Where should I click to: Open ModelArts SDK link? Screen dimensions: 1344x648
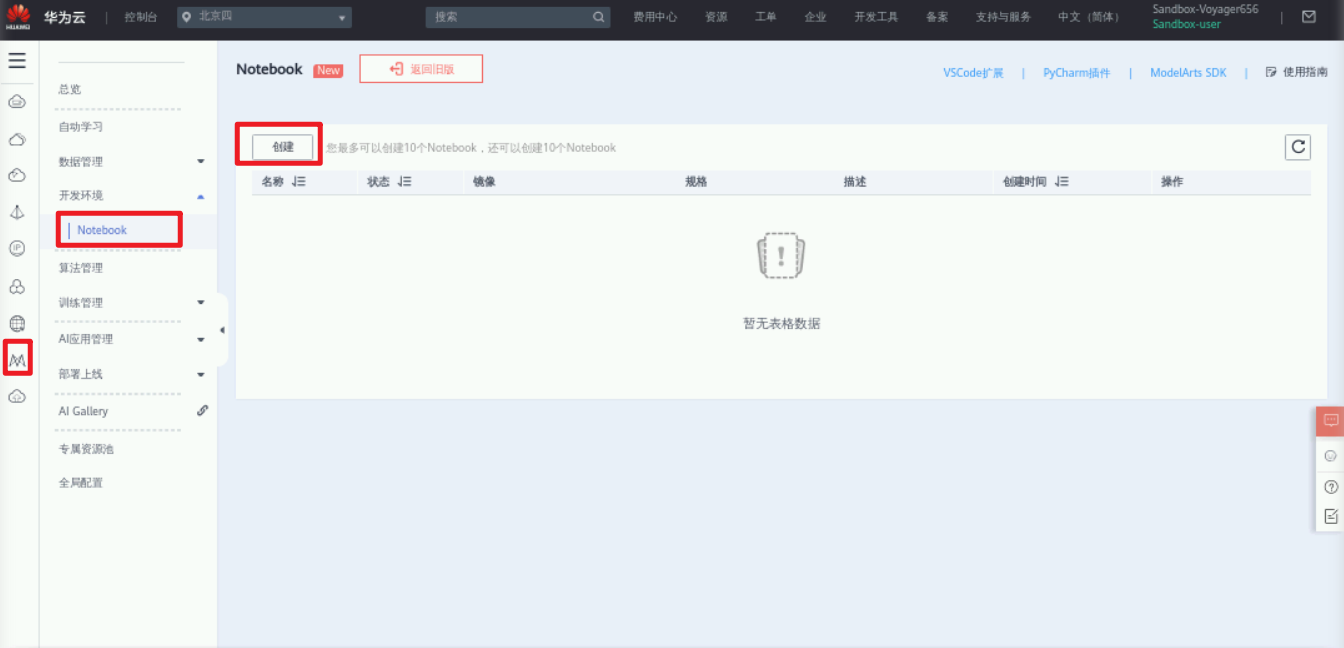pyautogui.click(x=1188, y=73)
